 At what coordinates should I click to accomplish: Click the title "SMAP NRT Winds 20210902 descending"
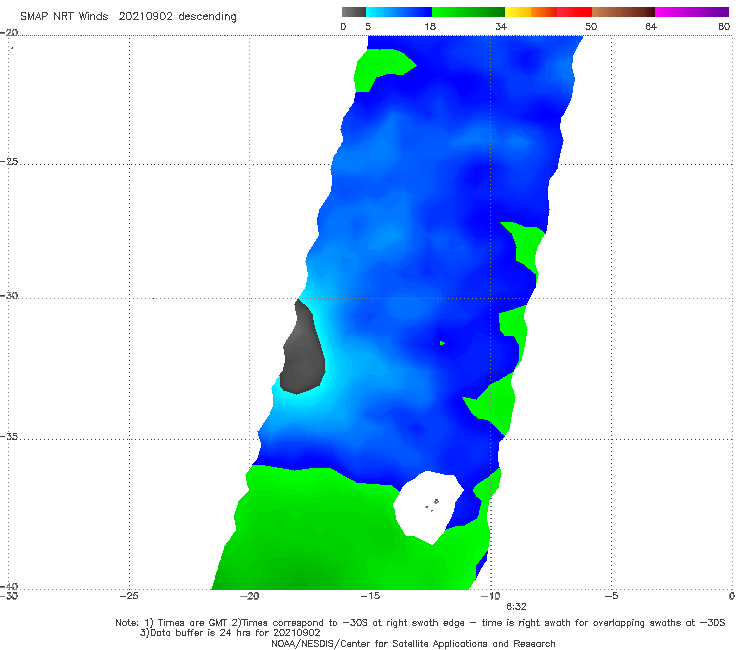(128, 16)
